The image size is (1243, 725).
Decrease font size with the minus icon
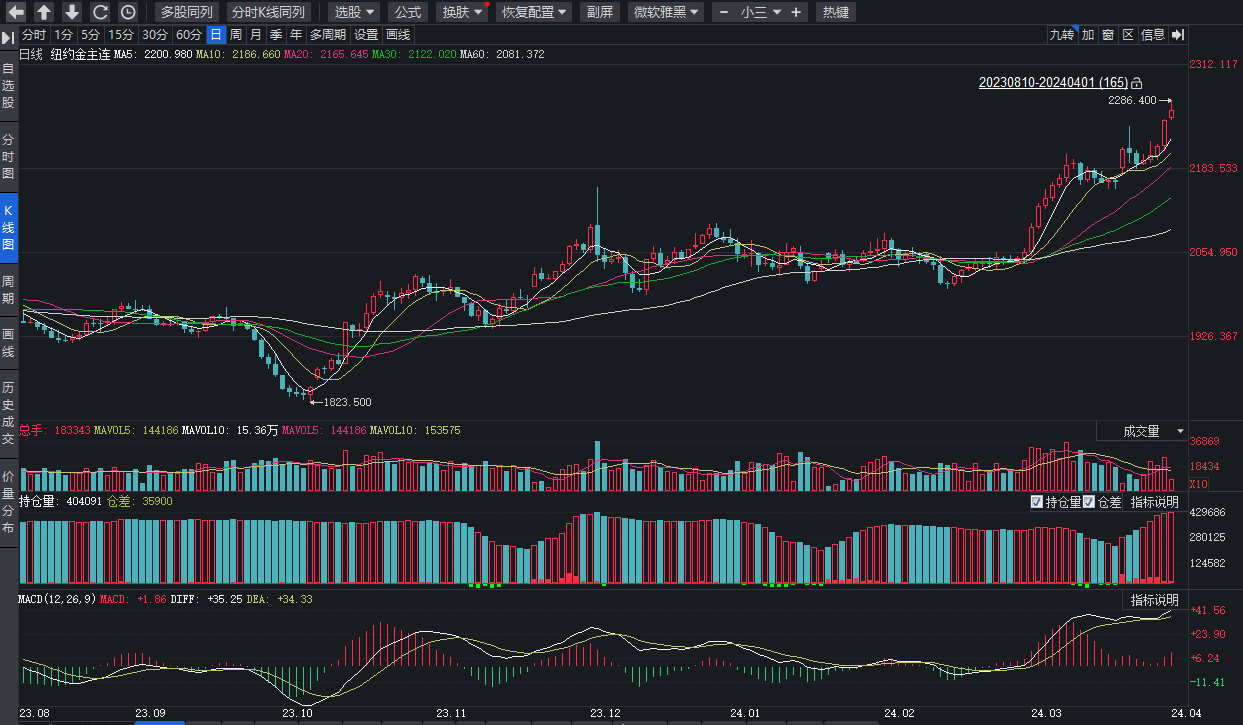(x=723, y=12)
